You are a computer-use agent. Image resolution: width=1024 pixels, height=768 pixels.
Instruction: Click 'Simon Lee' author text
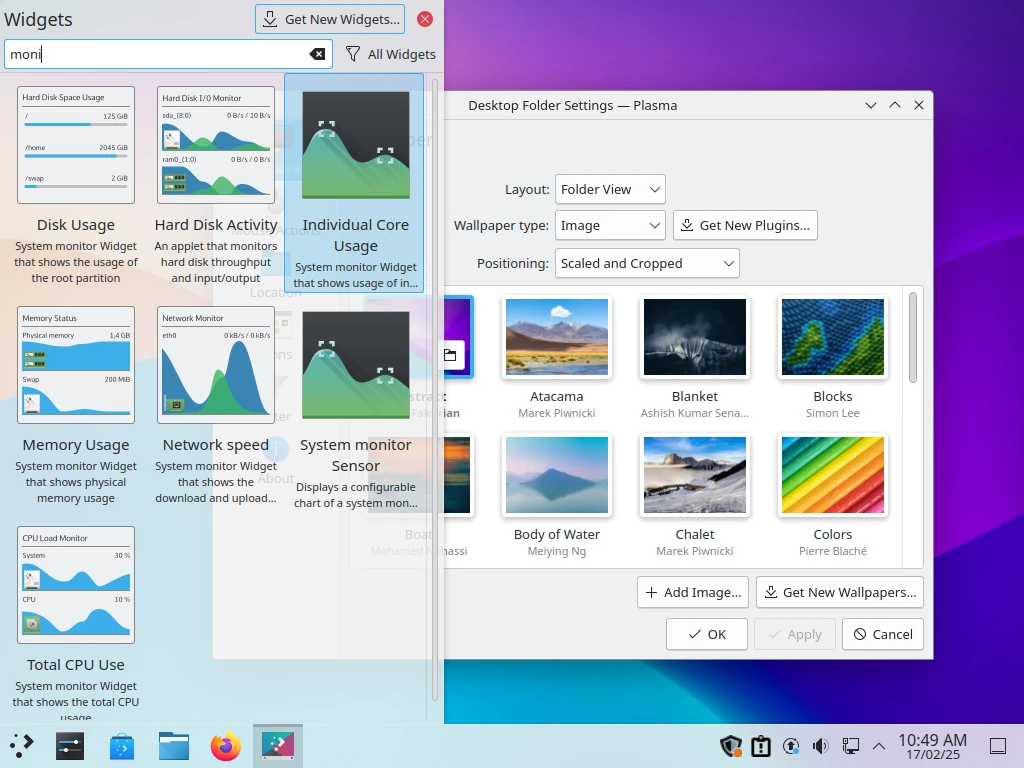833,413
